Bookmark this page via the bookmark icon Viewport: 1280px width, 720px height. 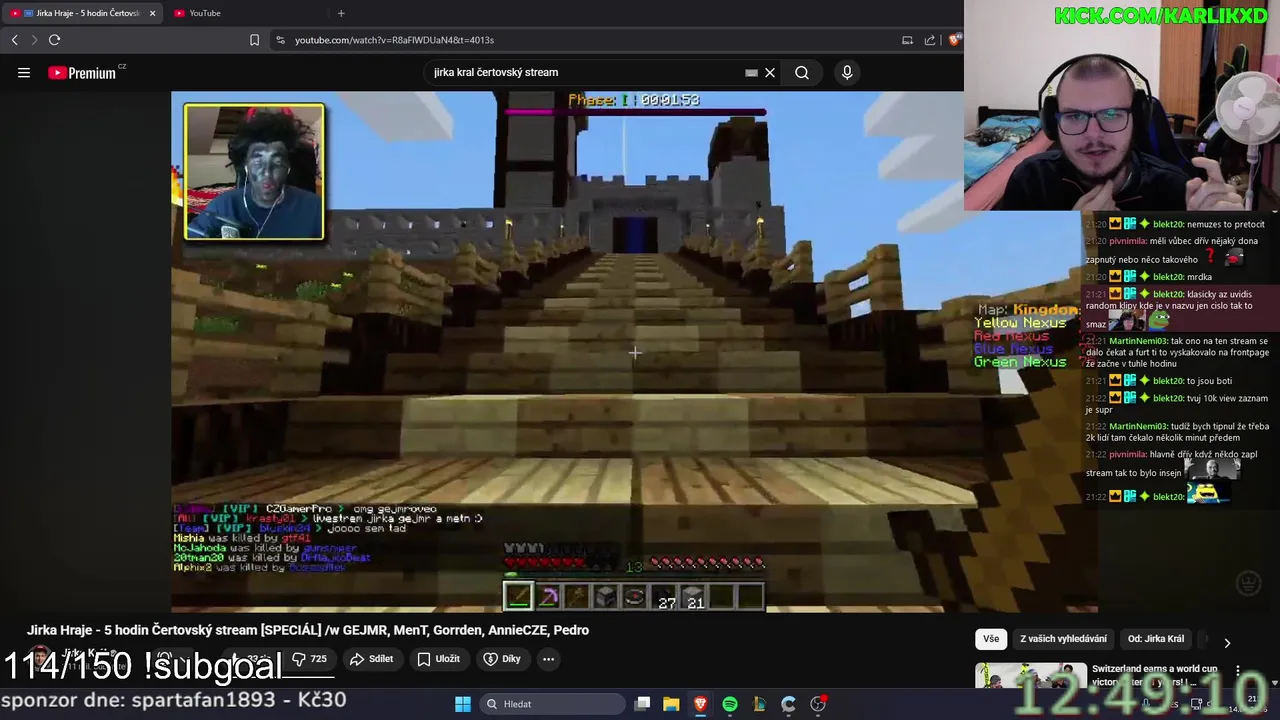pos(254,40)
